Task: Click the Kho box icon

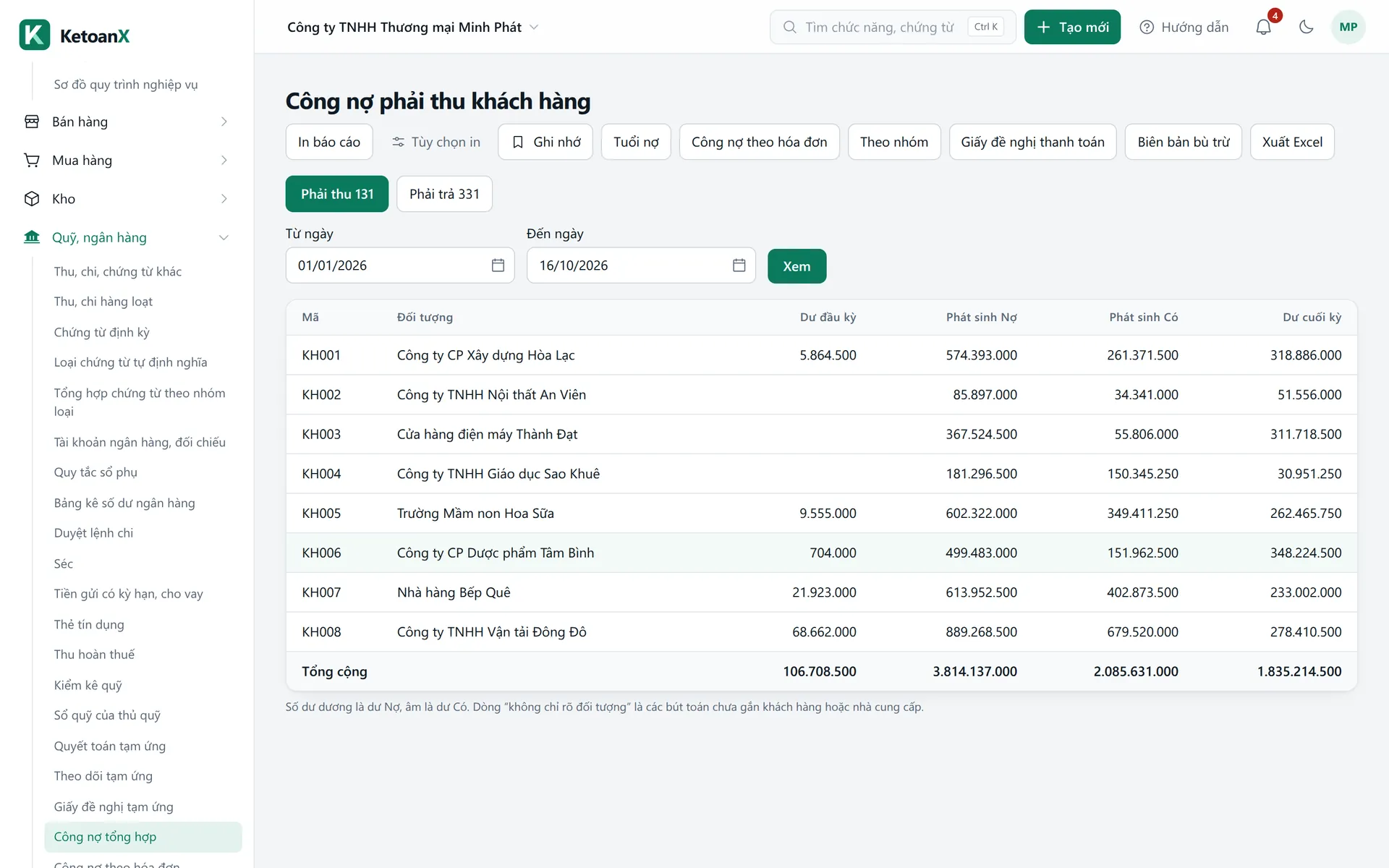Action: pos(32,198)
